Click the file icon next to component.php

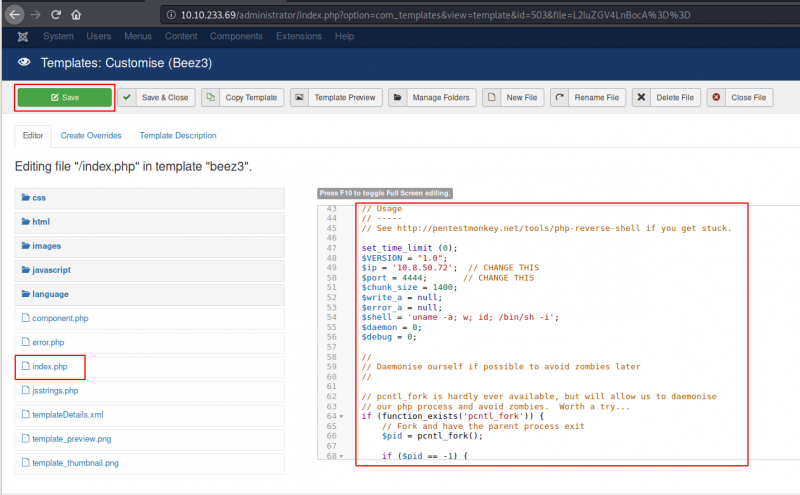coord(26,317)
